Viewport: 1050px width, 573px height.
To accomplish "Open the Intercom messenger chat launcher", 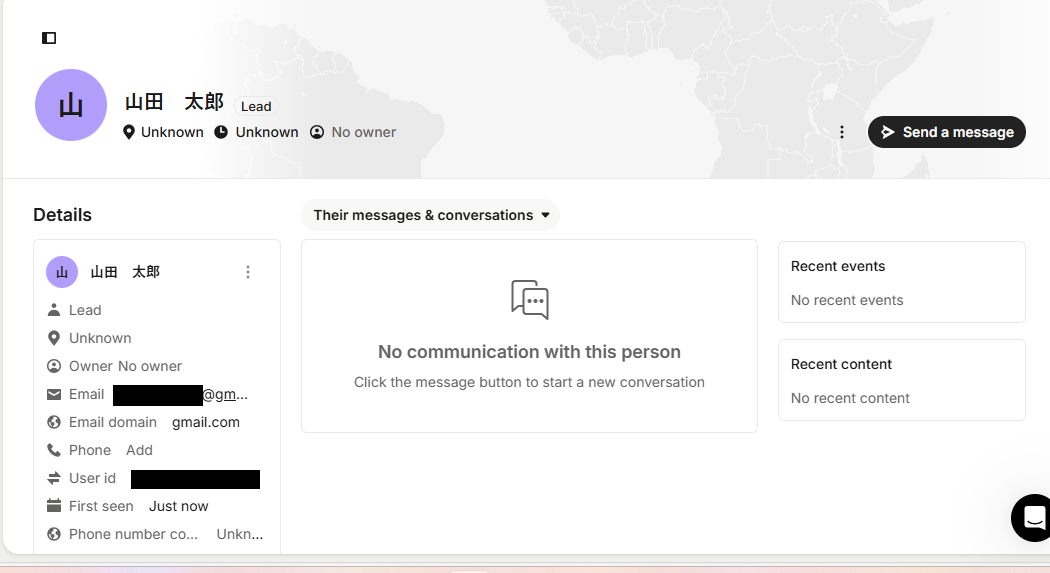I will pyautogui.click(x=1033, y=517).
